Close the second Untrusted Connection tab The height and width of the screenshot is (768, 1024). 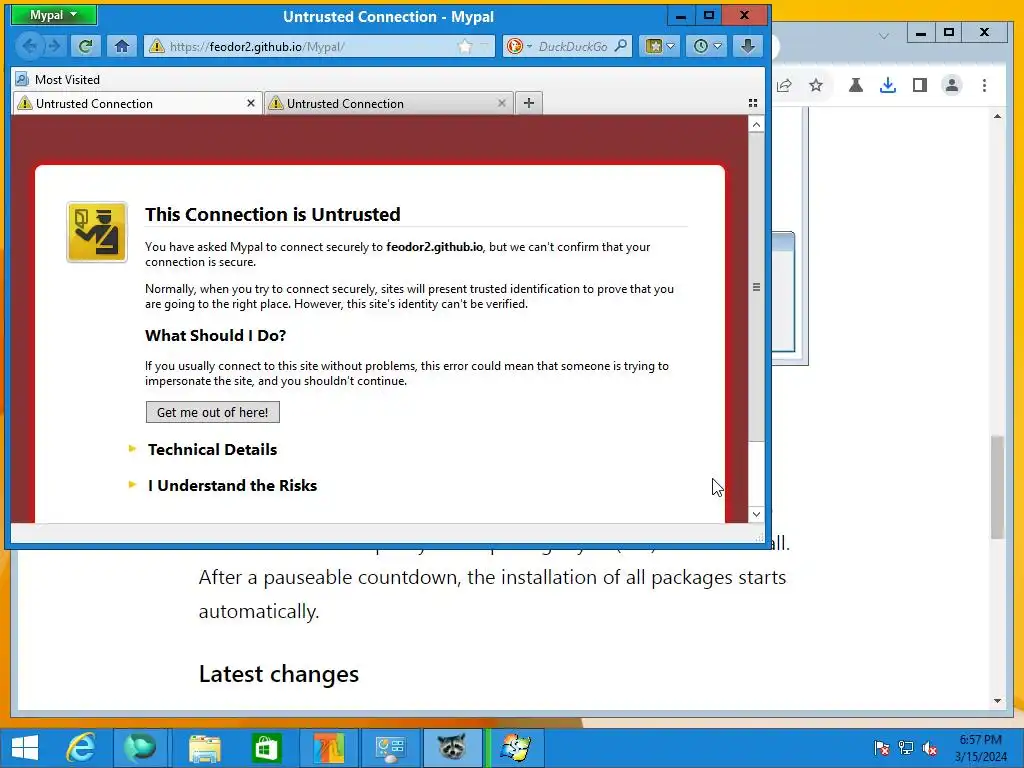point(502,103)
